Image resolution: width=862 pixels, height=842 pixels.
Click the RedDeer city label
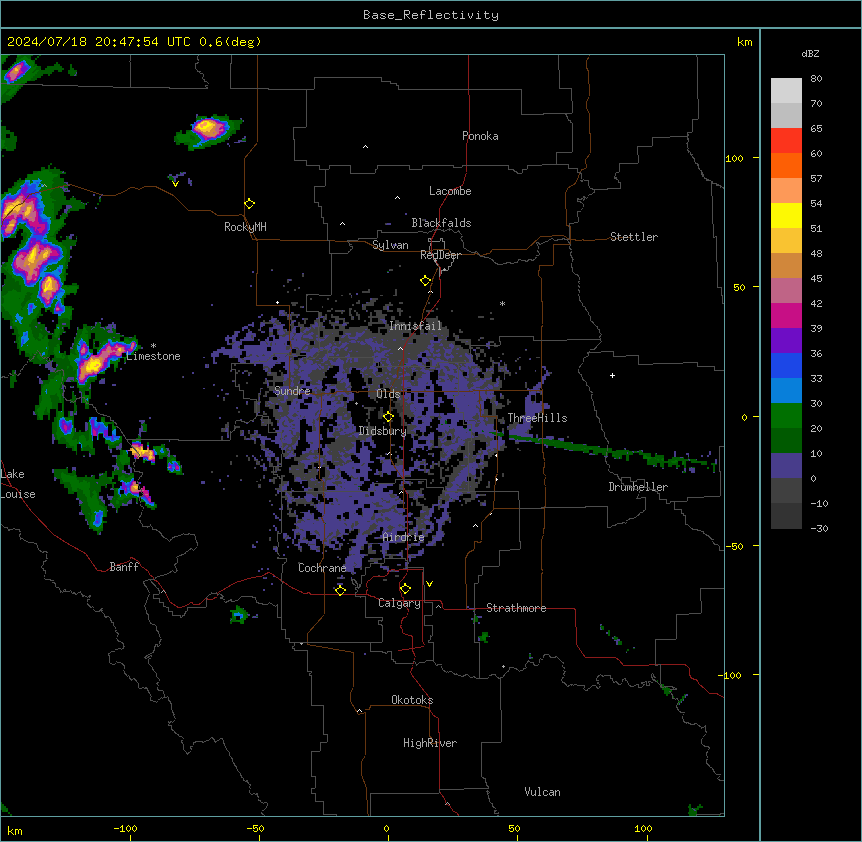(x=440, y=255)
